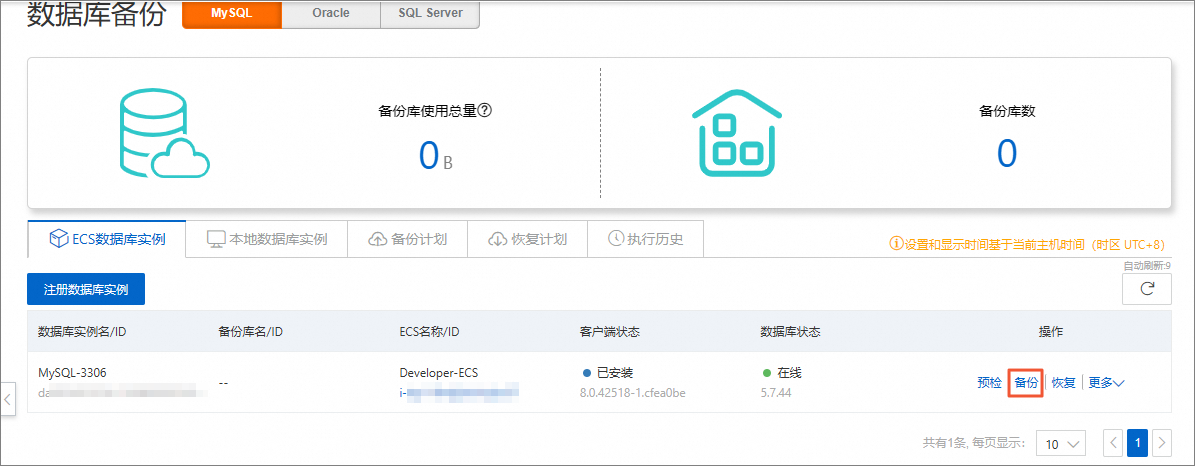Click the 注册数据库实例 button
This screenshot has width=1195, height=466.
(86, 289)
